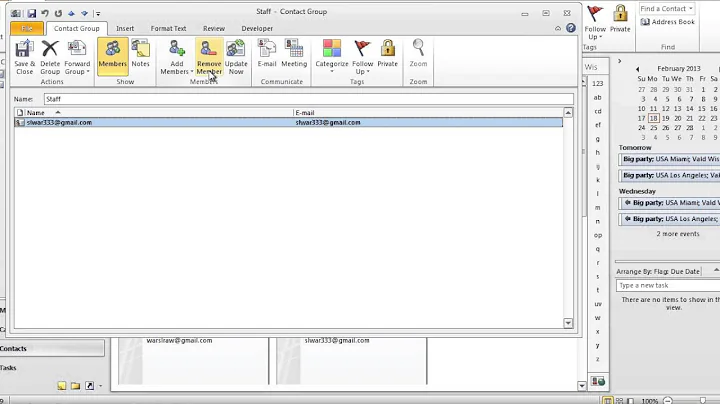Open slwar333@gmail.com contact card behind window
Screen dimensions: 720x404
[351, 361]
